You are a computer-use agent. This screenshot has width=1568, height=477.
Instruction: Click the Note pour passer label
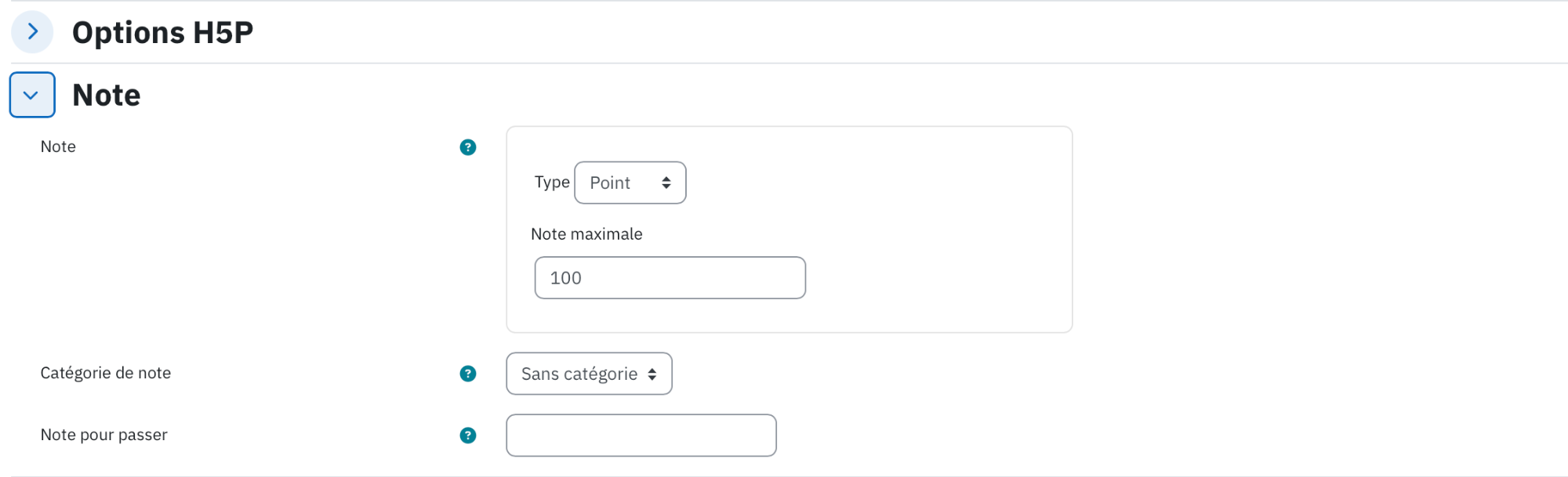click(x=104, y=435)
